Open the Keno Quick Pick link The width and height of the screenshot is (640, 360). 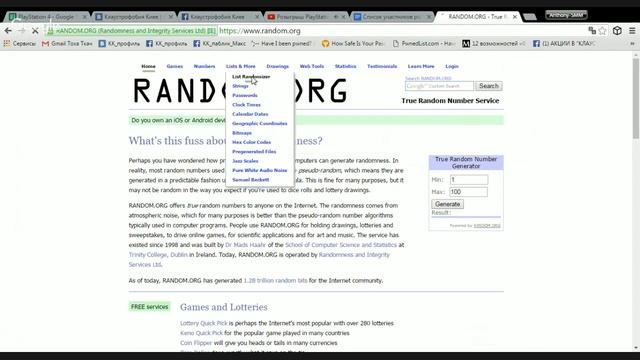click(x=202, y=333)
